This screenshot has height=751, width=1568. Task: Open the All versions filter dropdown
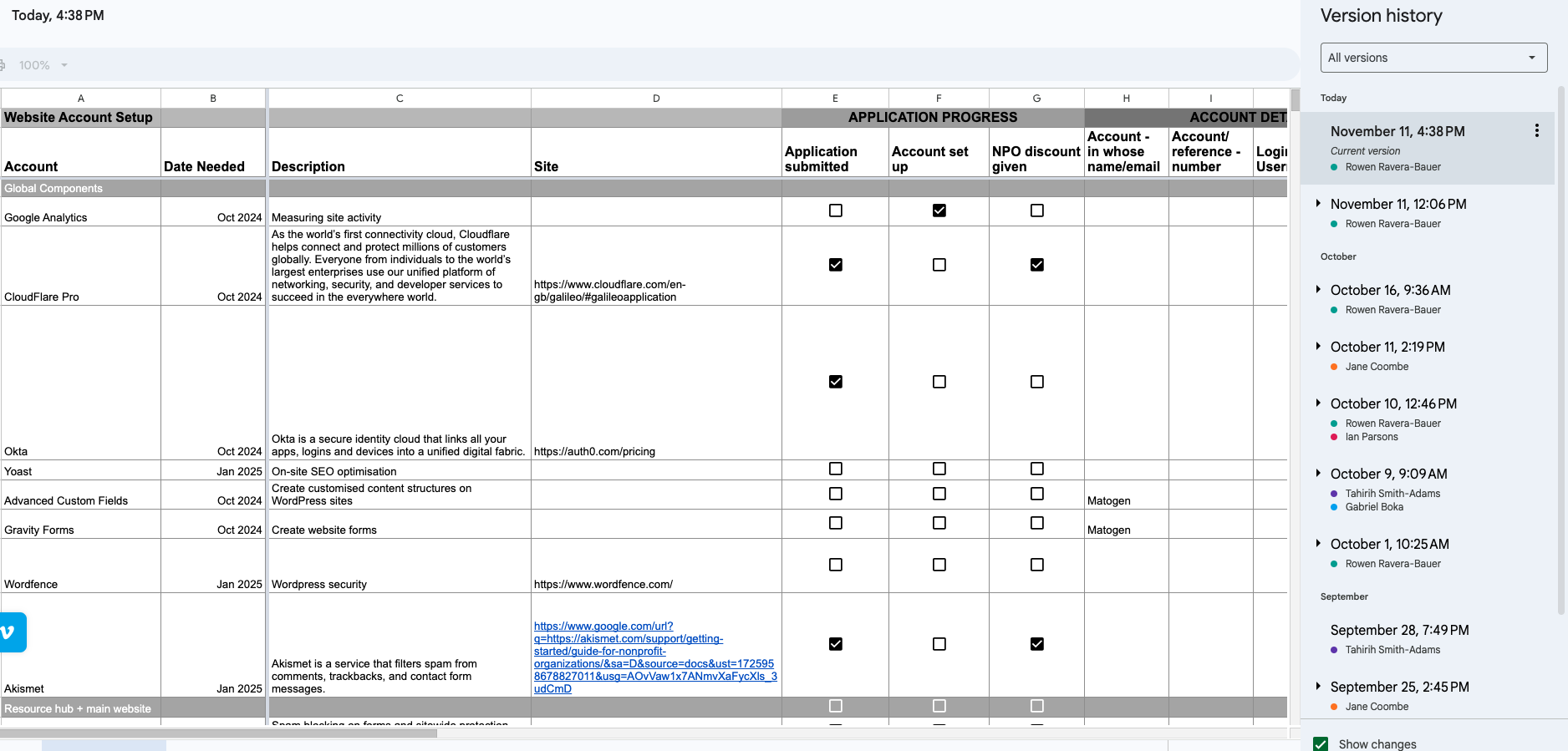coord(1433,58)
